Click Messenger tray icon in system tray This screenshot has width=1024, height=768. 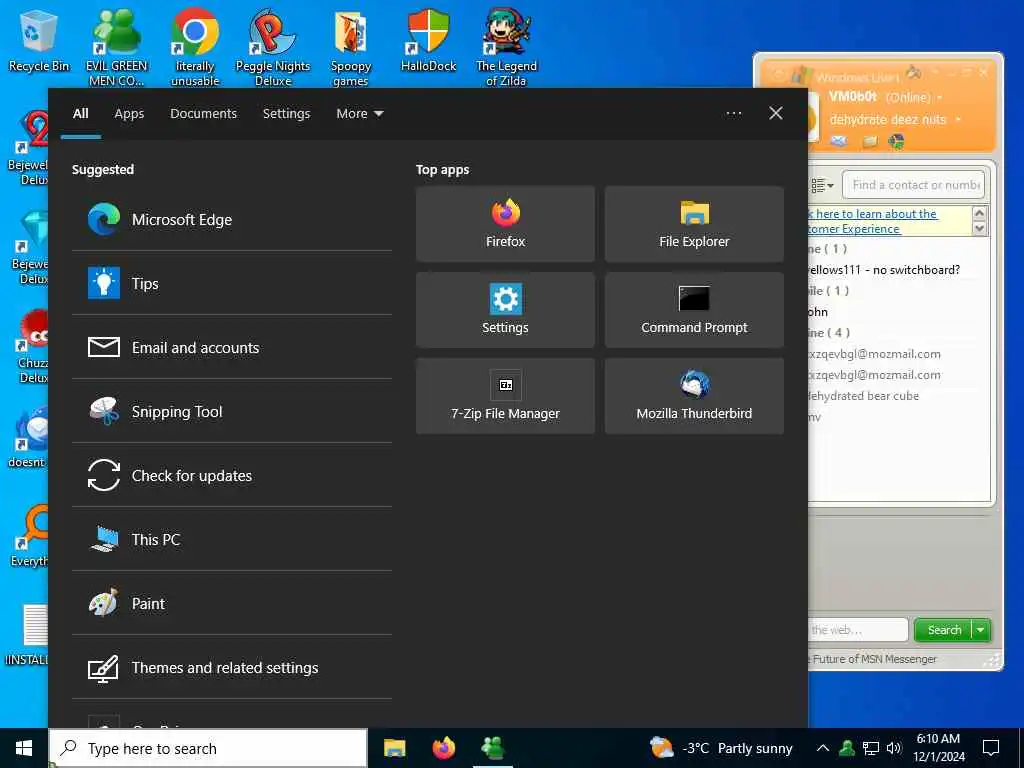847,748
